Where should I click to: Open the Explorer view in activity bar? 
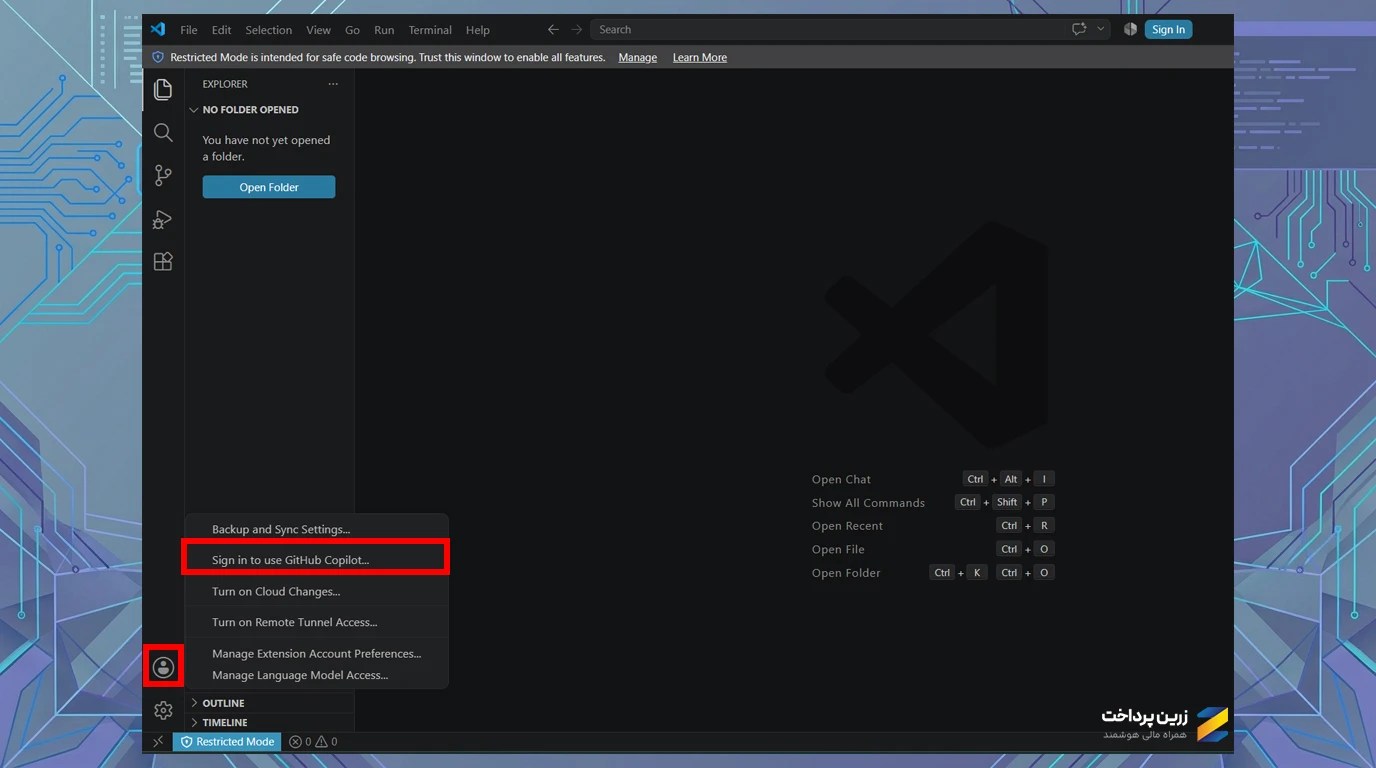[163, 90]
